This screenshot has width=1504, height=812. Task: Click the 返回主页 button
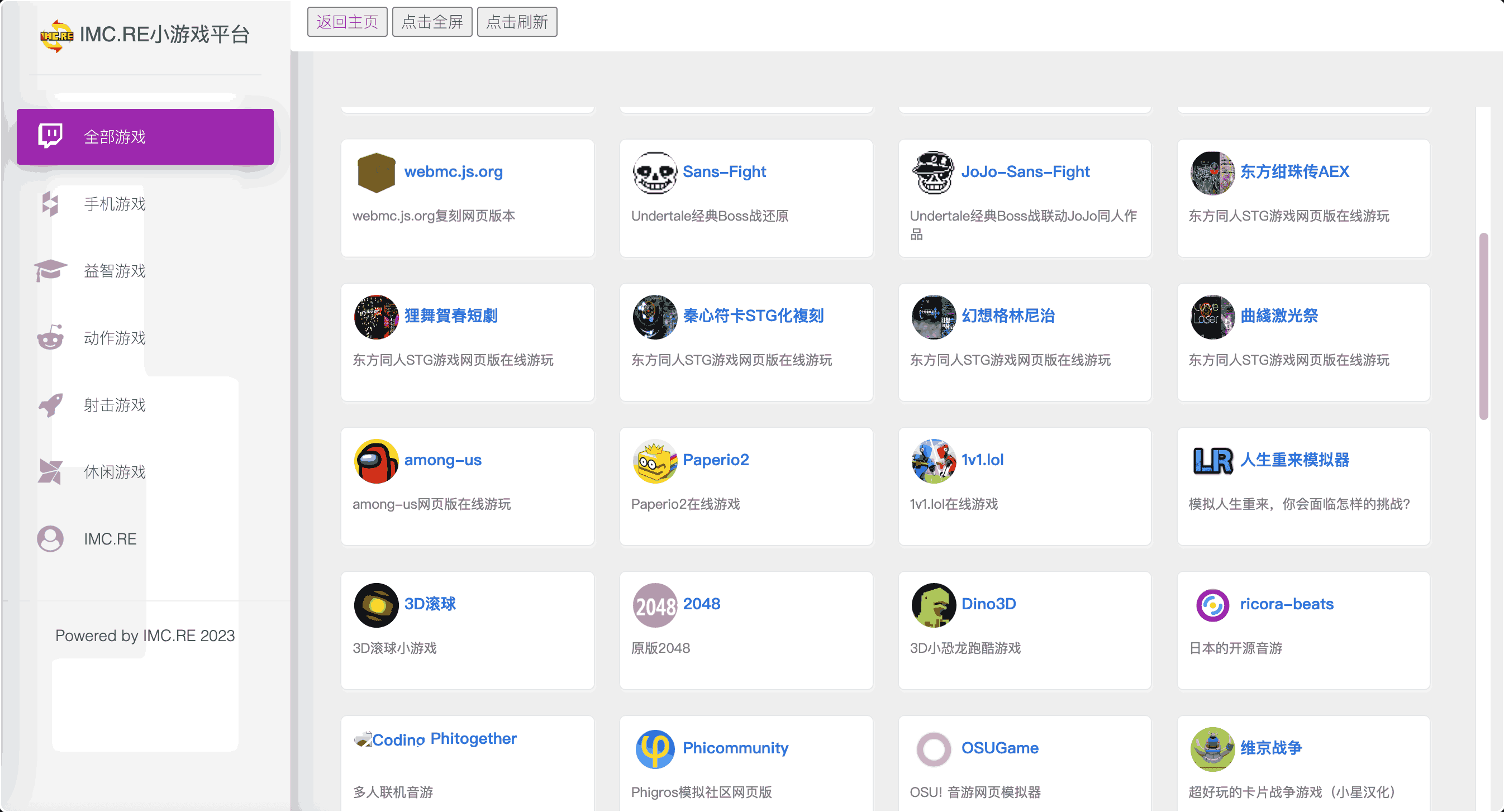(x=347, y=21)
